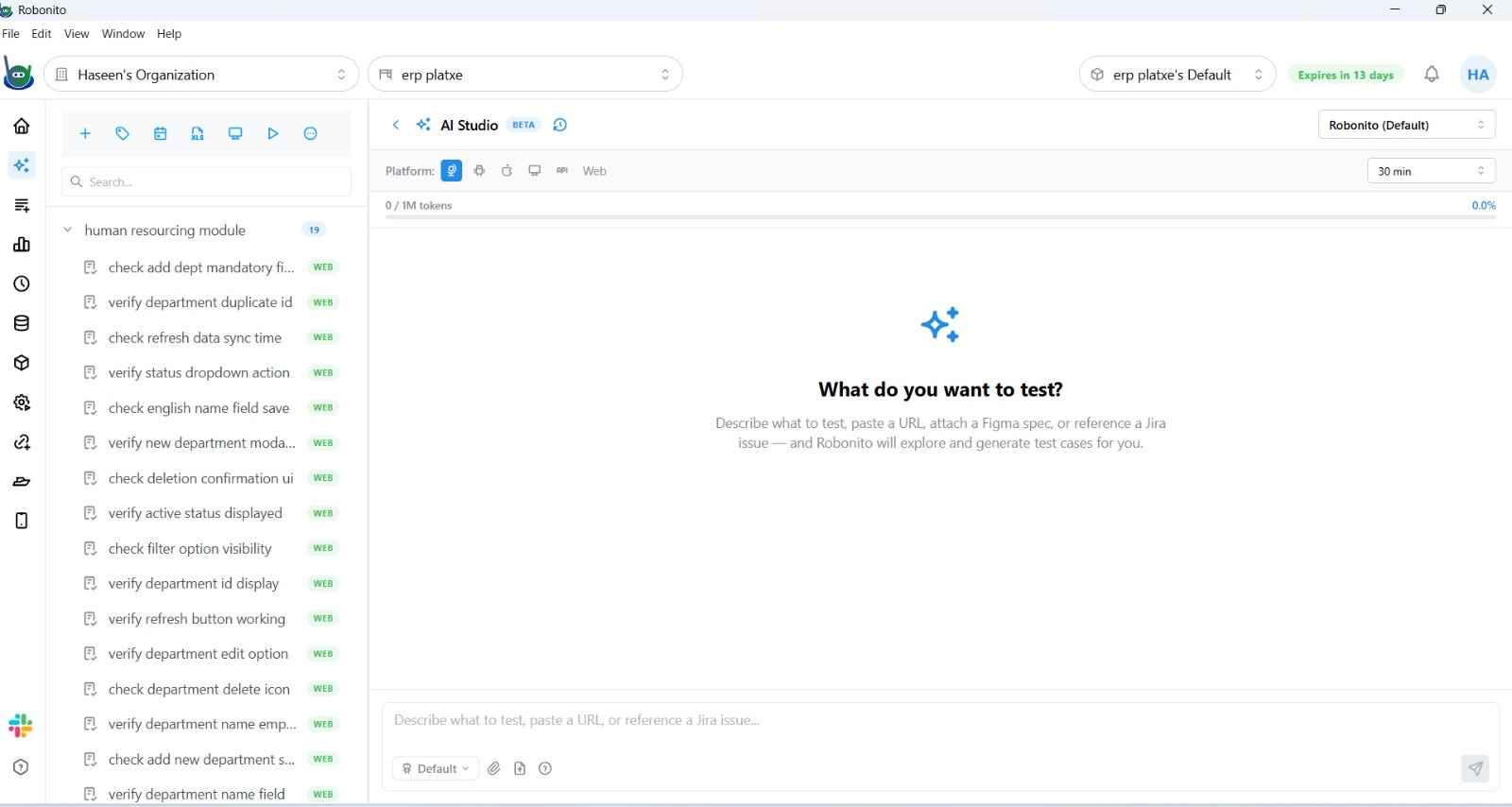This screenshot has width=1512, height=807.
Task: Open the Window menu
Action: click(x=124, y=33)
